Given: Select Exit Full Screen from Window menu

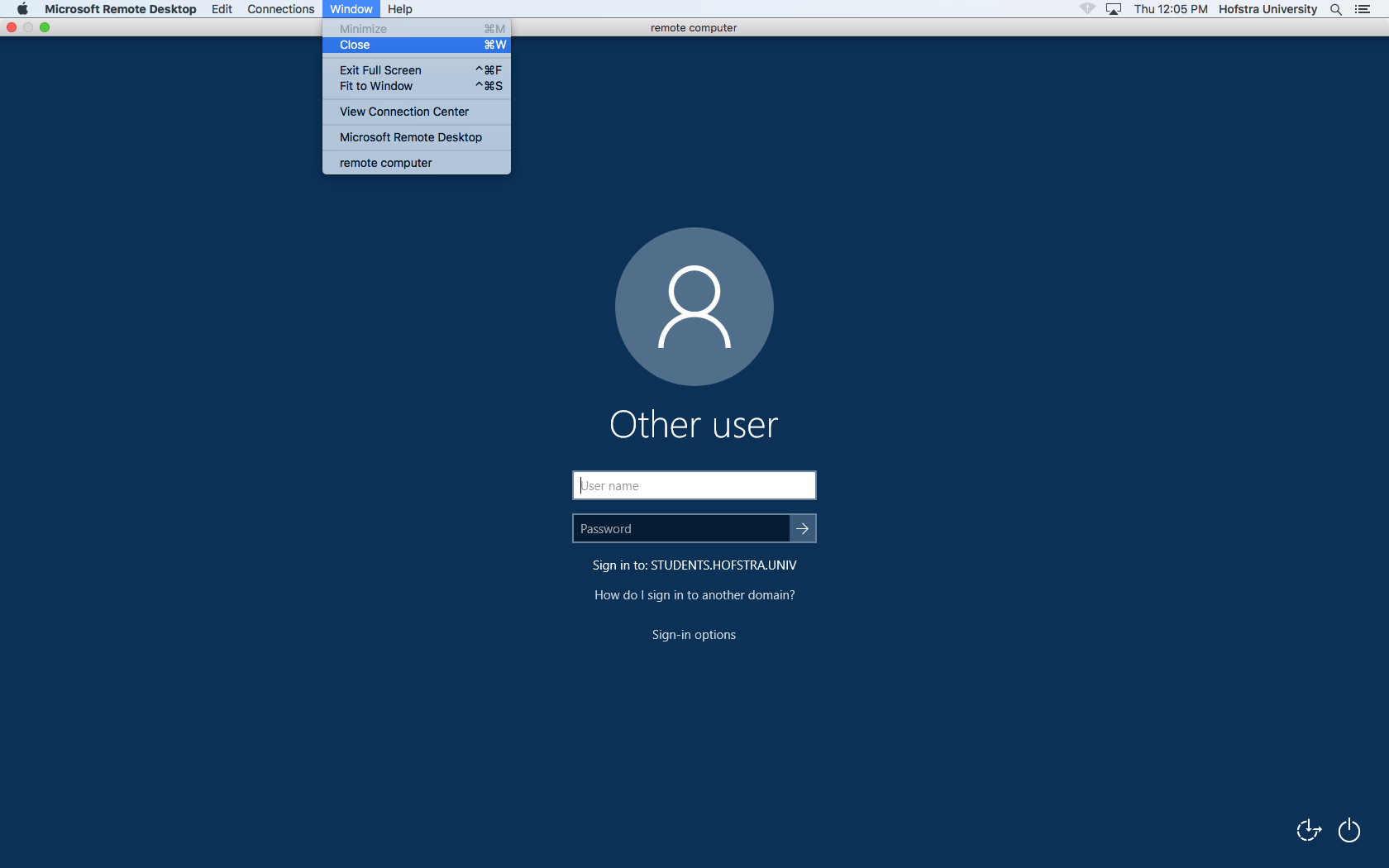Looking at the screenshot, I should (379, 70).
